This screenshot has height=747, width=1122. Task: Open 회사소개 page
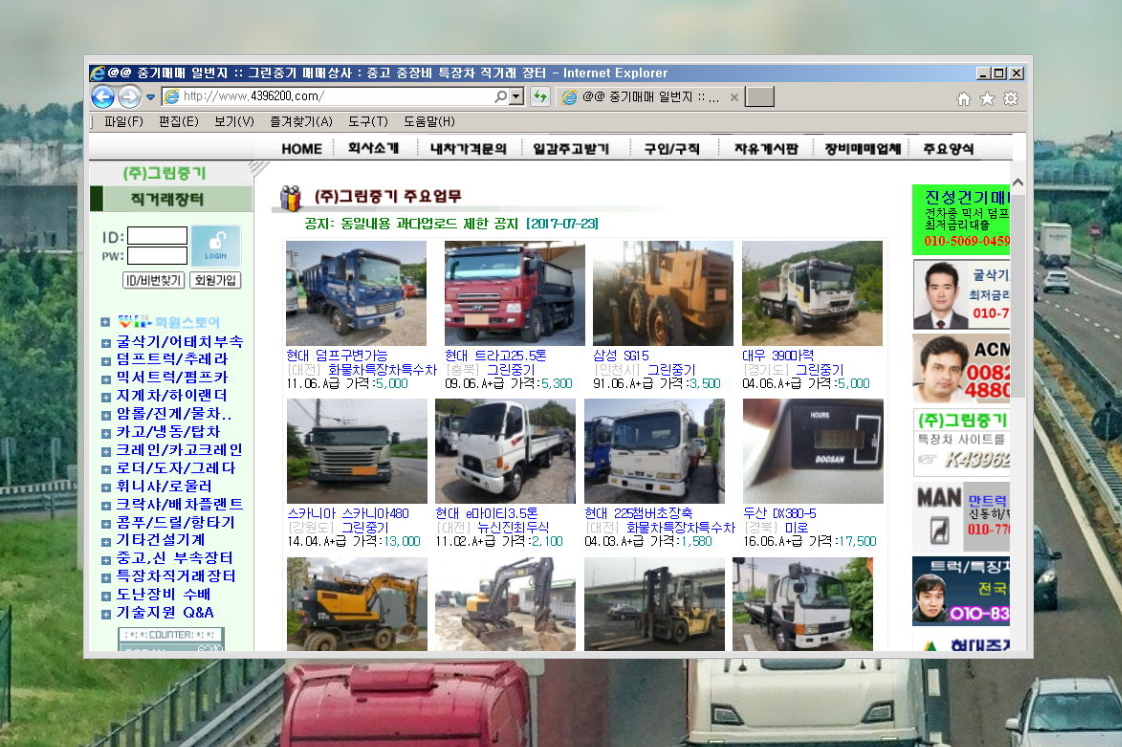pos(373,148)
